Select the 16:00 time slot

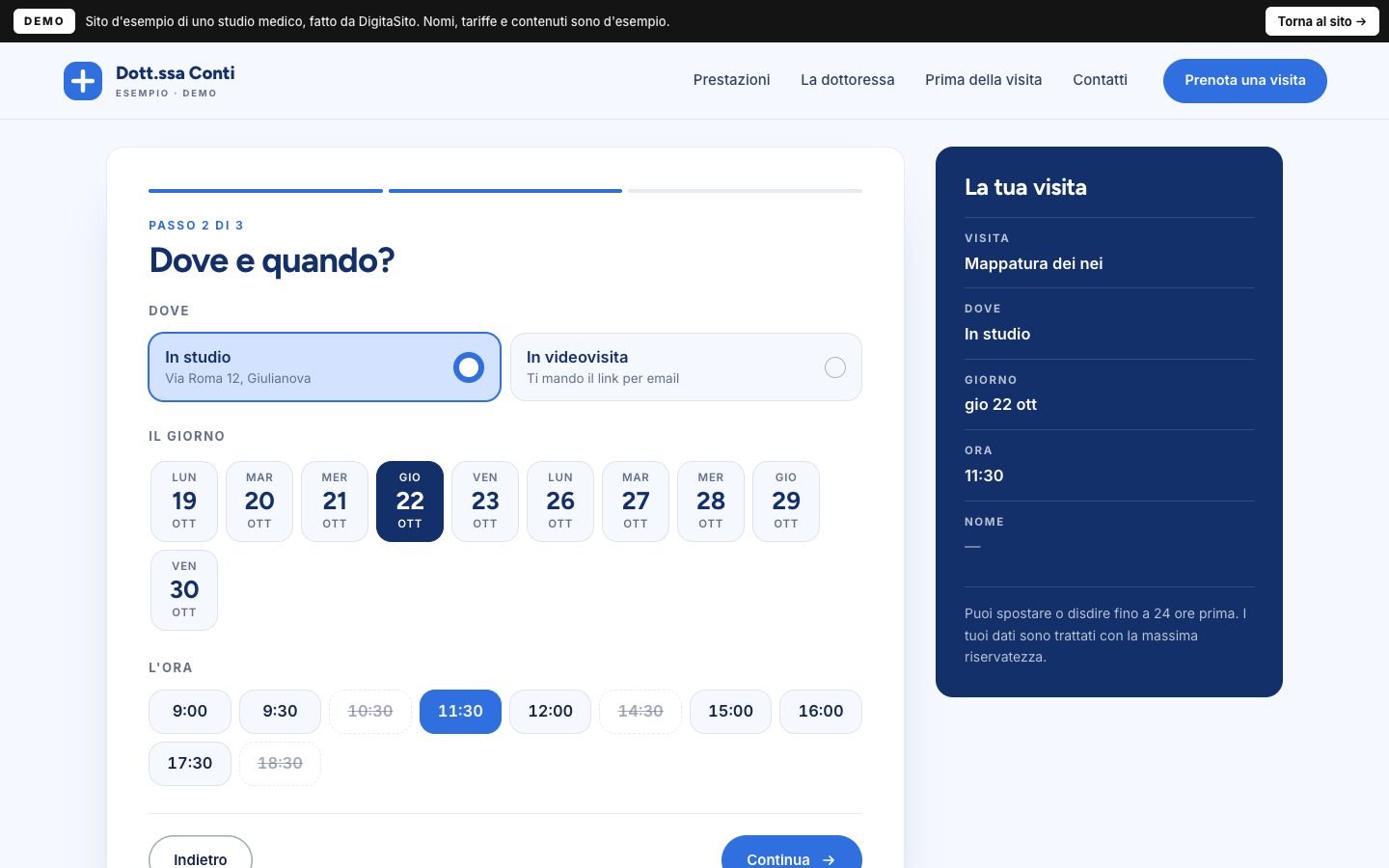pos(821,712)
